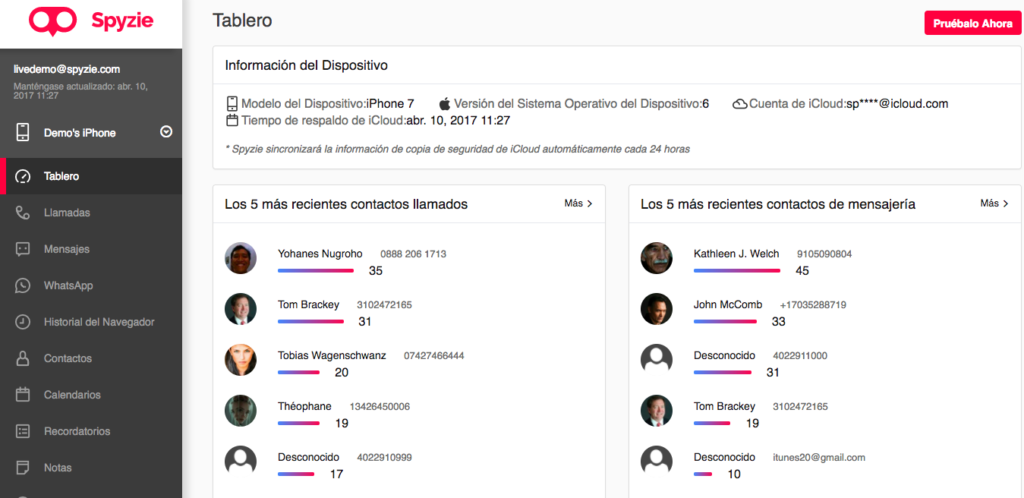Click the Llamadas phone icon

23,213
